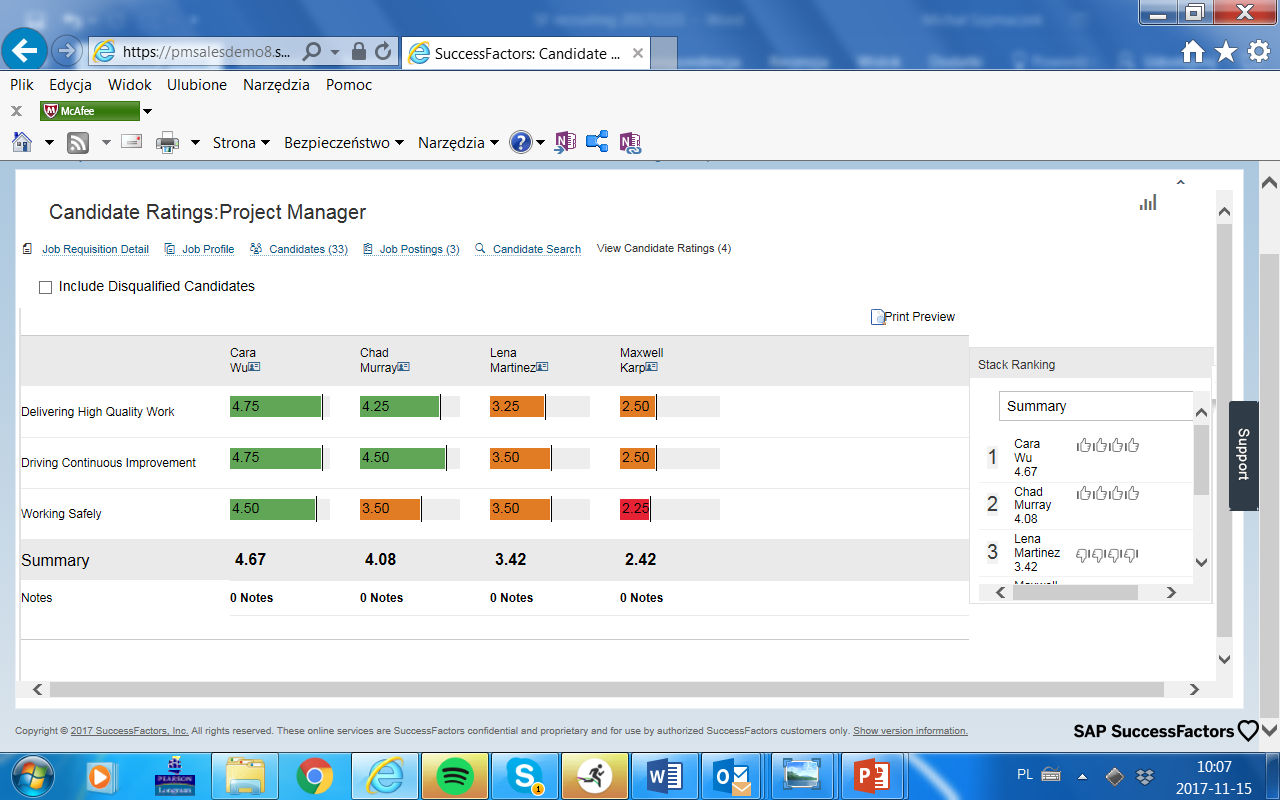Expand the Strona toolbar dropdown

(x=241, y=143)
